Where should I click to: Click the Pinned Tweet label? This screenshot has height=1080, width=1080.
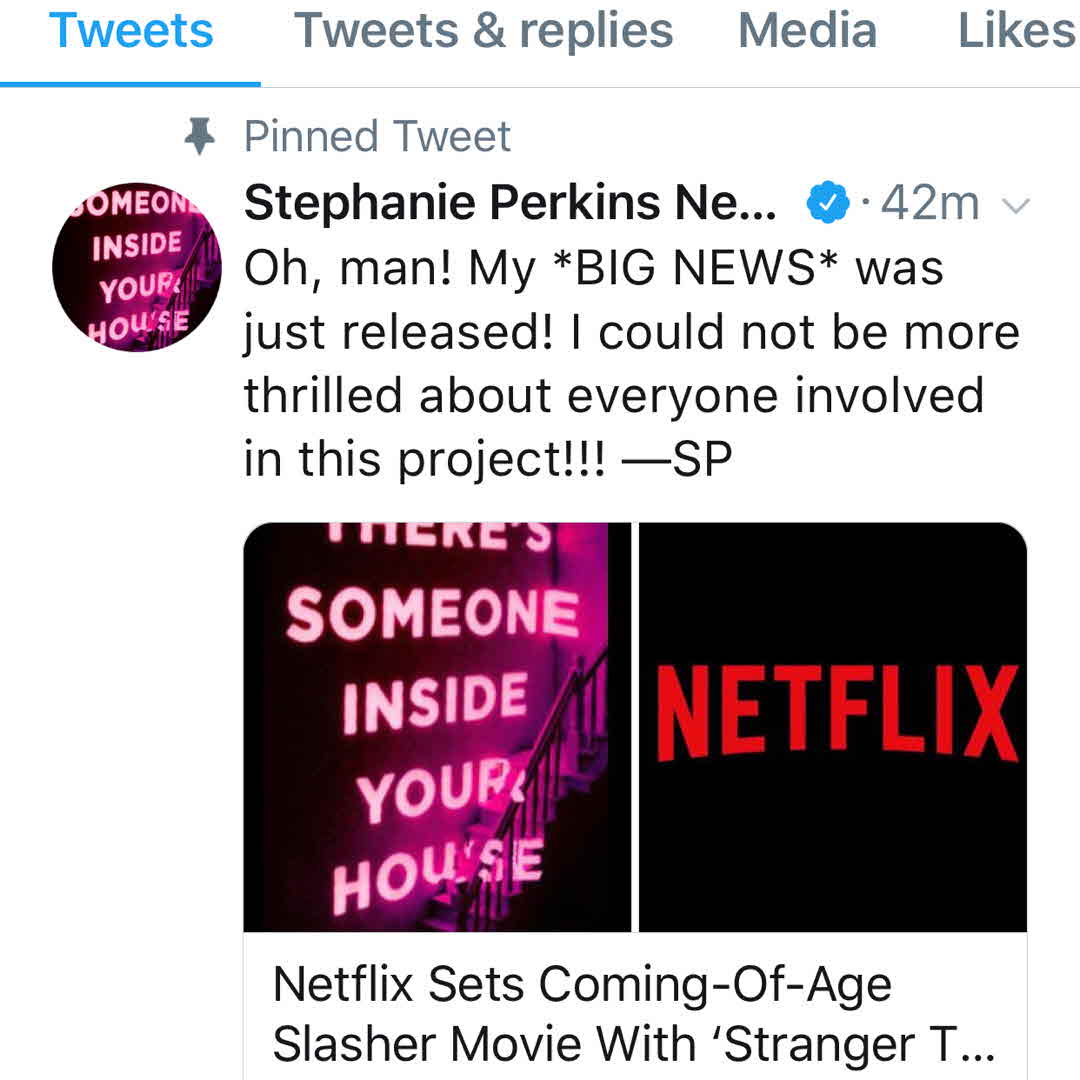(378, 137)
